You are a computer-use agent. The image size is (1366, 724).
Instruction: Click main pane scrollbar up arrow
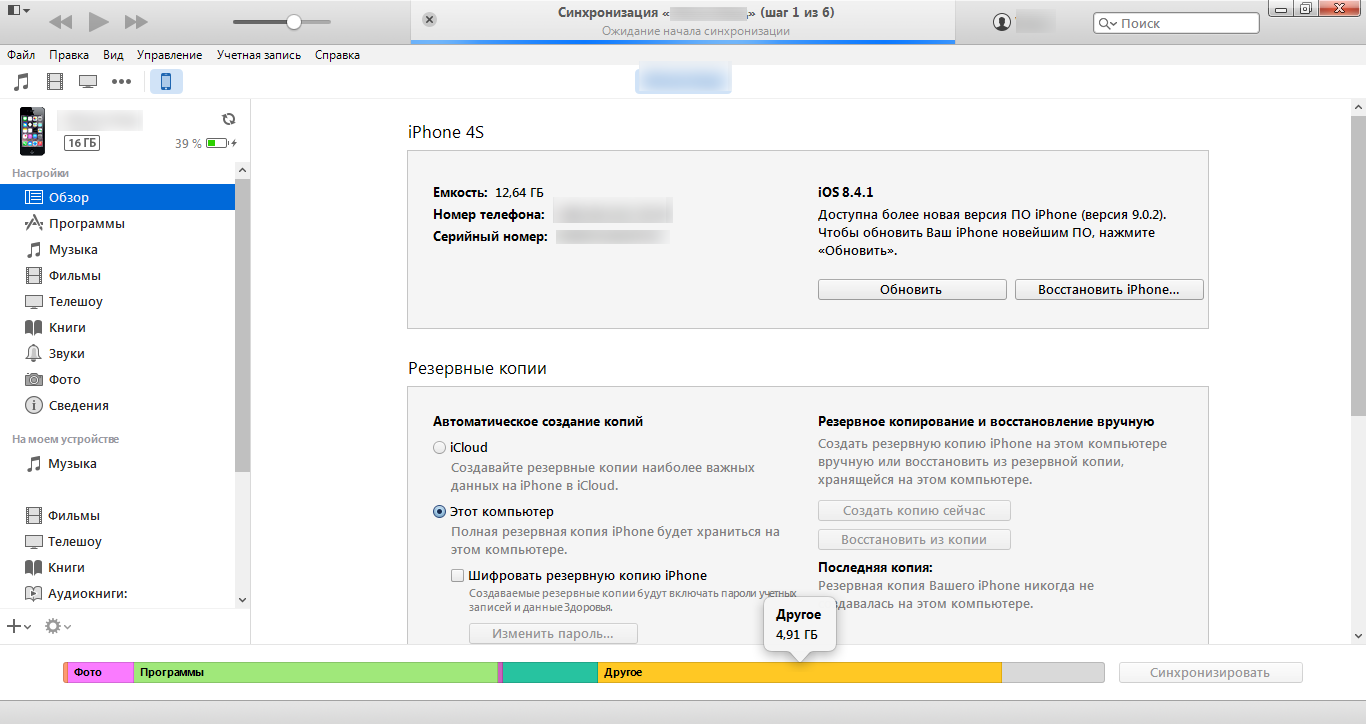pyautogui.click(x=1358, y=107)
